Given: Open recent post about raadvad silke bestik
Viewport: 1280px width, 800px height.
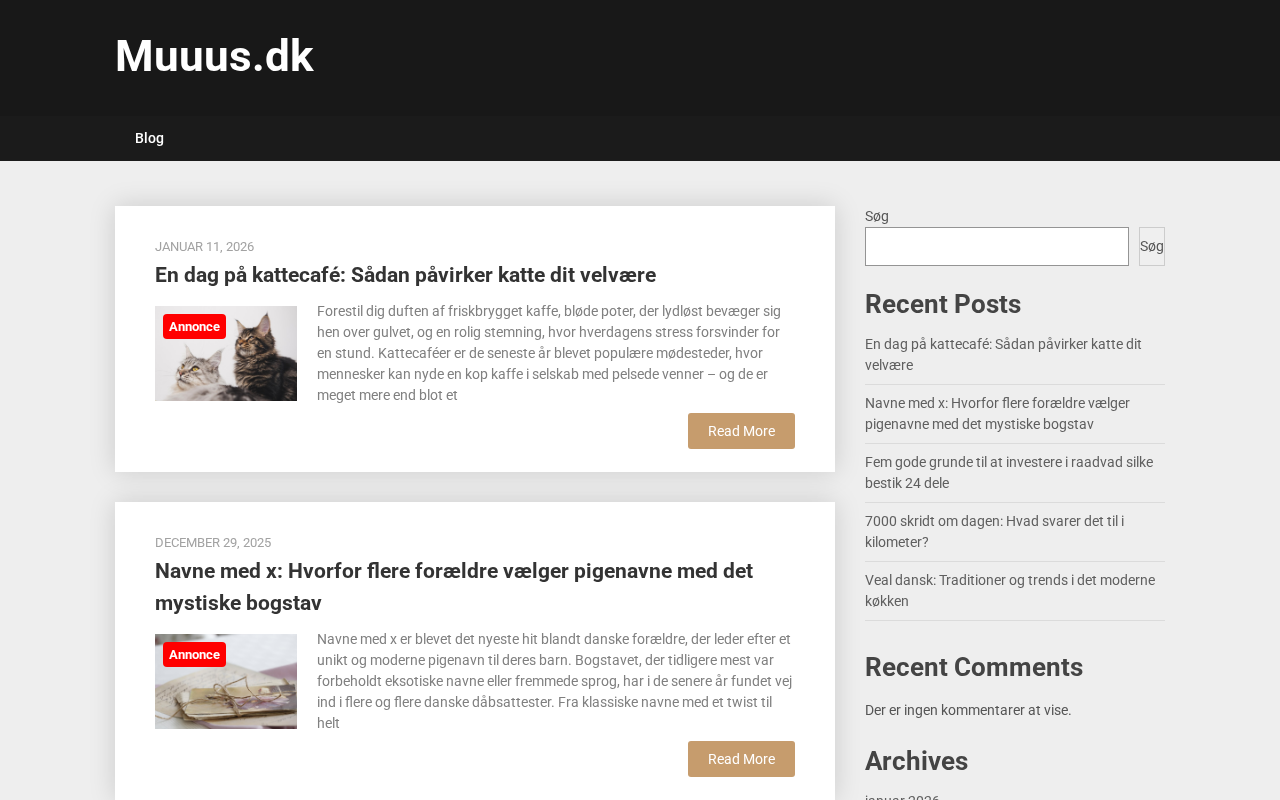Looking at the screenshot, I should (x=1009, y=472).
